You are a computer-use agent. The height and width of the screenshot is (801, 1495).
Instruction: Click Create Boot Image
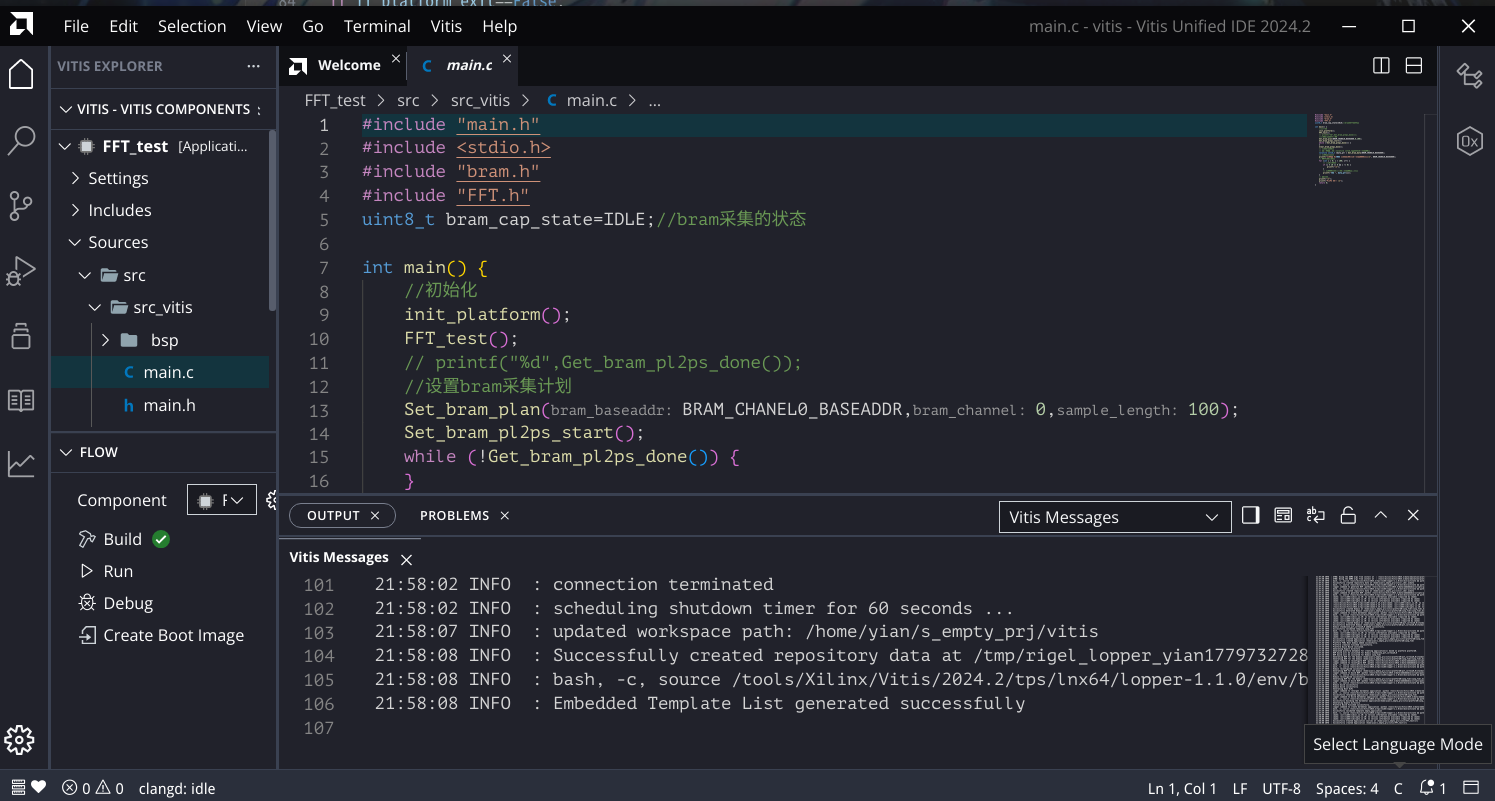click(173, 636)
